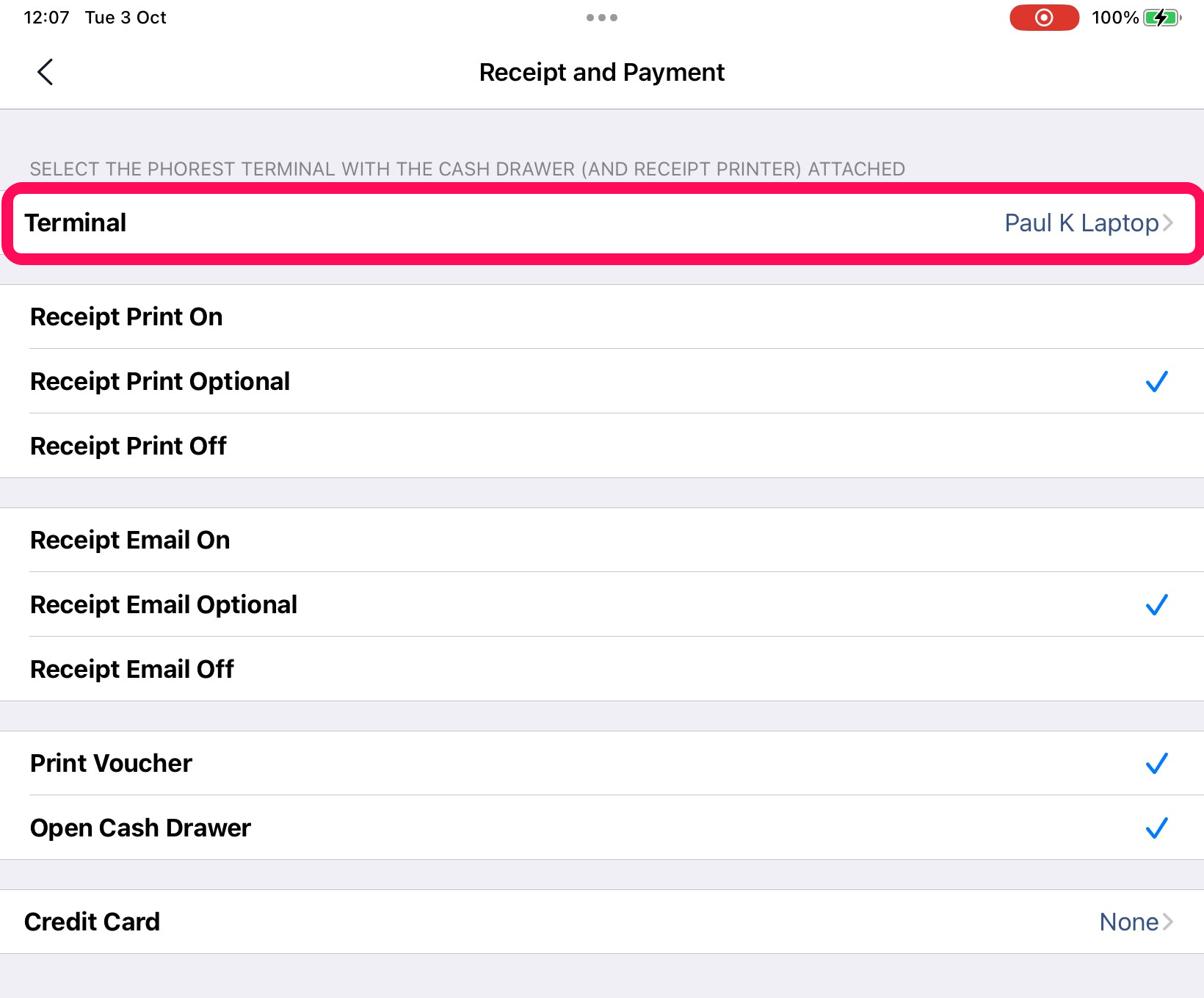Image resolution: width=1204 pixels, height=998 pixels.
Task: Tap the checkmark next to Print Voucher
Action: tap(1156, 763)
